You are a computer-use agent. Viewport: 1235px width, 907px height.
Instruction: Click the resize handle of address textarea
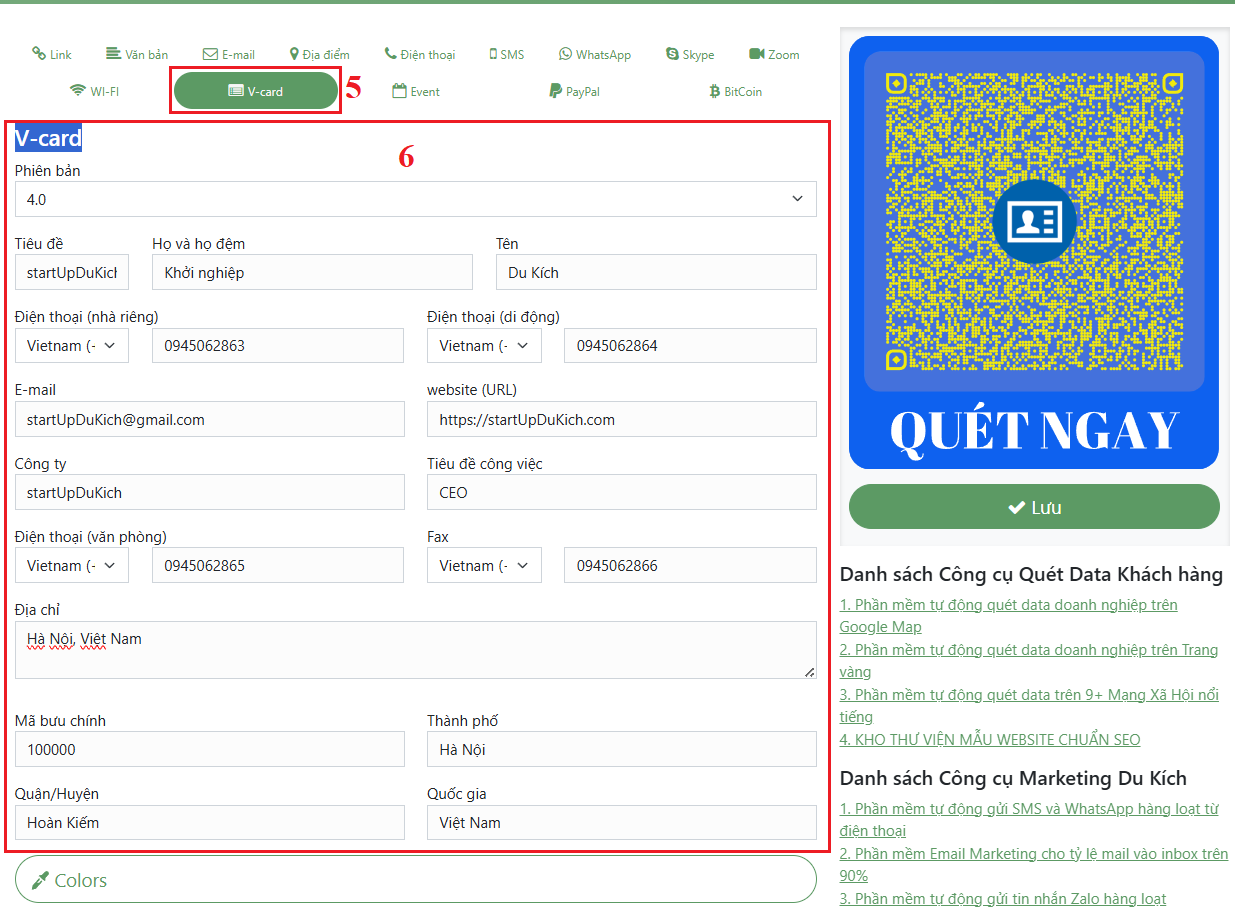810,673
